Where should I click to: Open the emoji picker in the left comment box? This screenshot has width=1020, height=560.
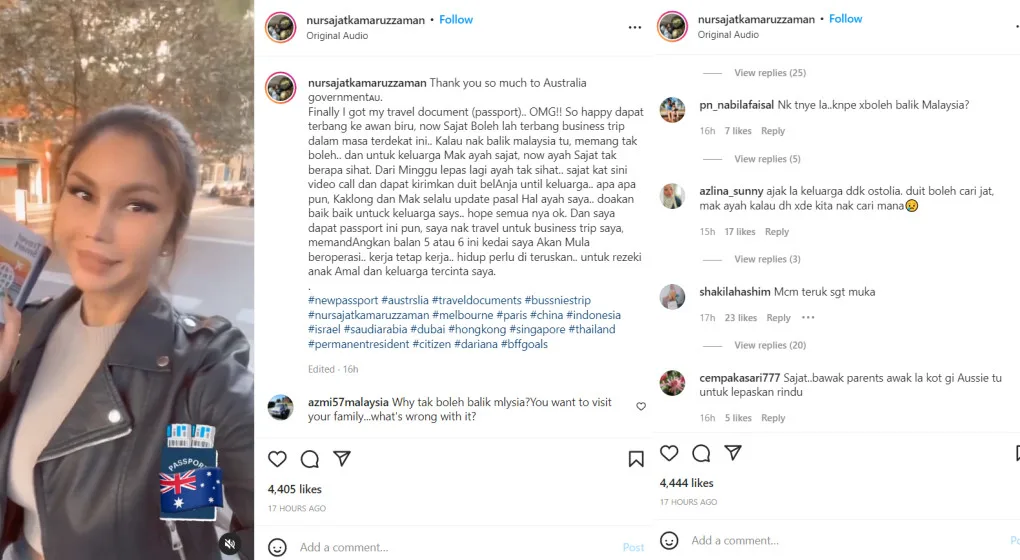tap(277, 548)
